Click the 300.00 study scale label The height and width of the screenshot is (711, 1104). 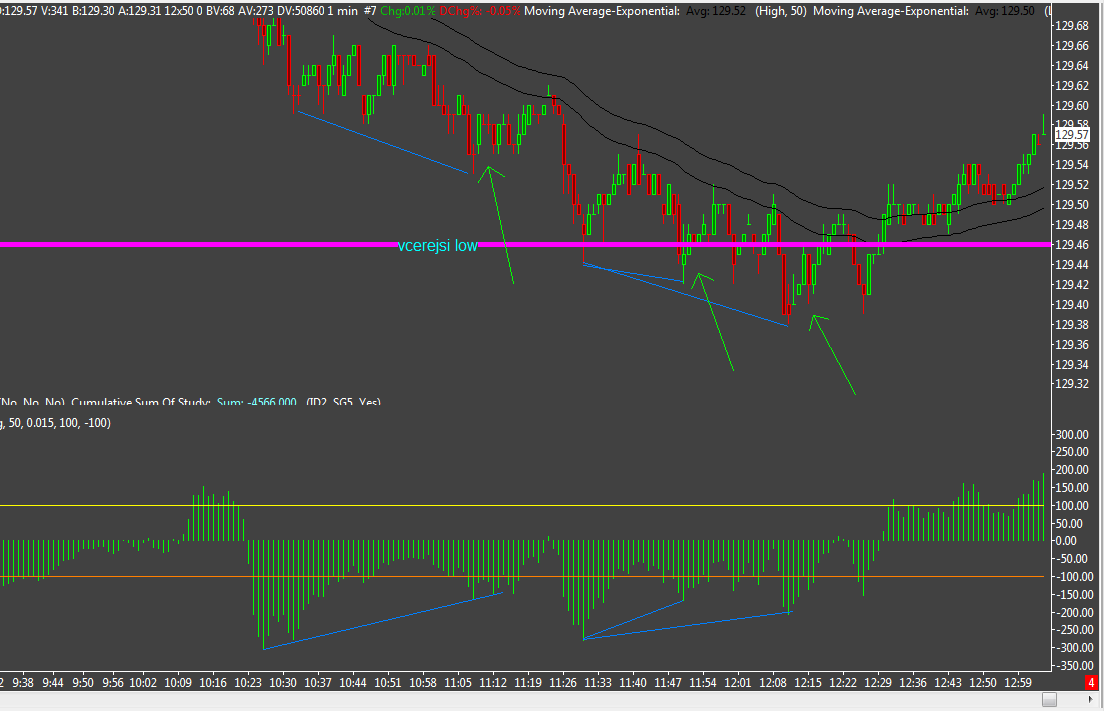point(1072,435)
